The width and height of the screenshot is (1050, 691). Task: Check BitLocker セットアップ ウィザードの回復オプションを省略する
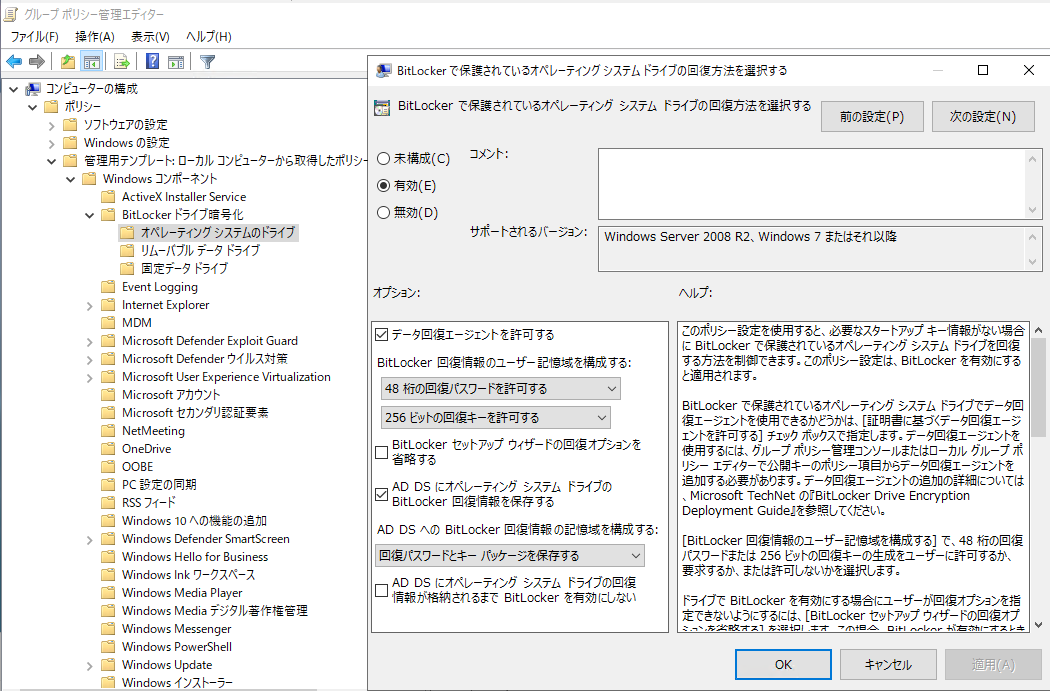point(382,453)
